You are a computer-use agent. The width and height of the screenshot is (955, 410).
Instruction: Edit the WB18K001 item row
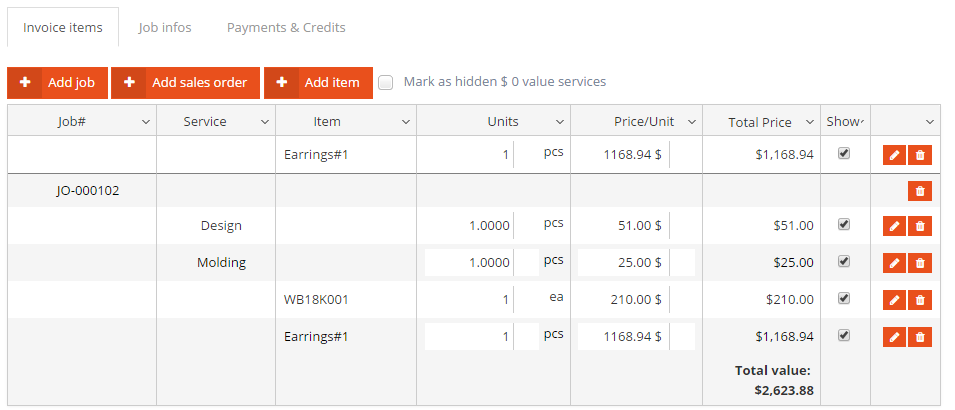(894, 300)
